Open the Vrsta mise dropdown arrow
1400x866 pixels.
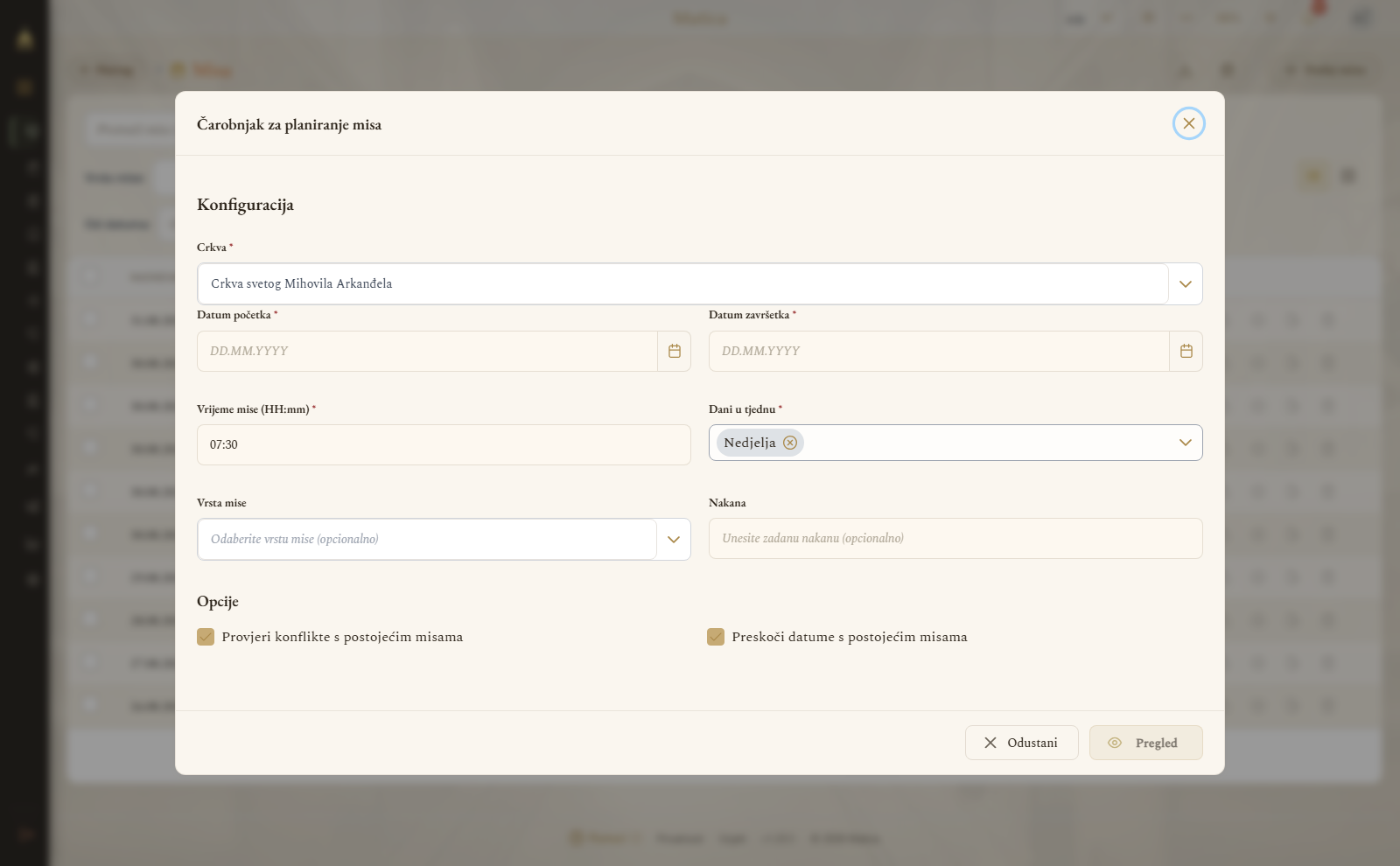[674, 540]
